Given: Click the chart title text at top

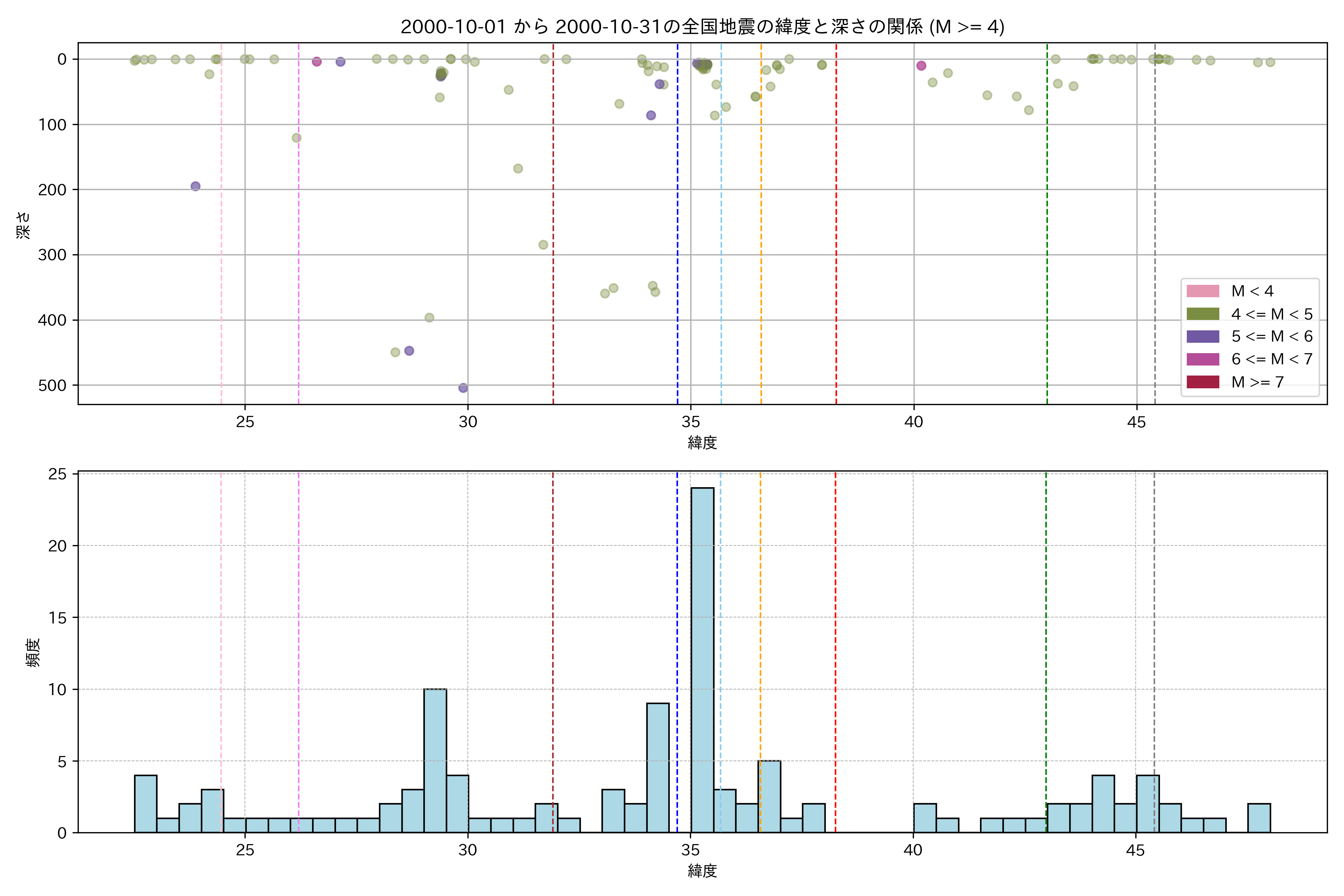Looking at the screenshot, I should (702, 27).
